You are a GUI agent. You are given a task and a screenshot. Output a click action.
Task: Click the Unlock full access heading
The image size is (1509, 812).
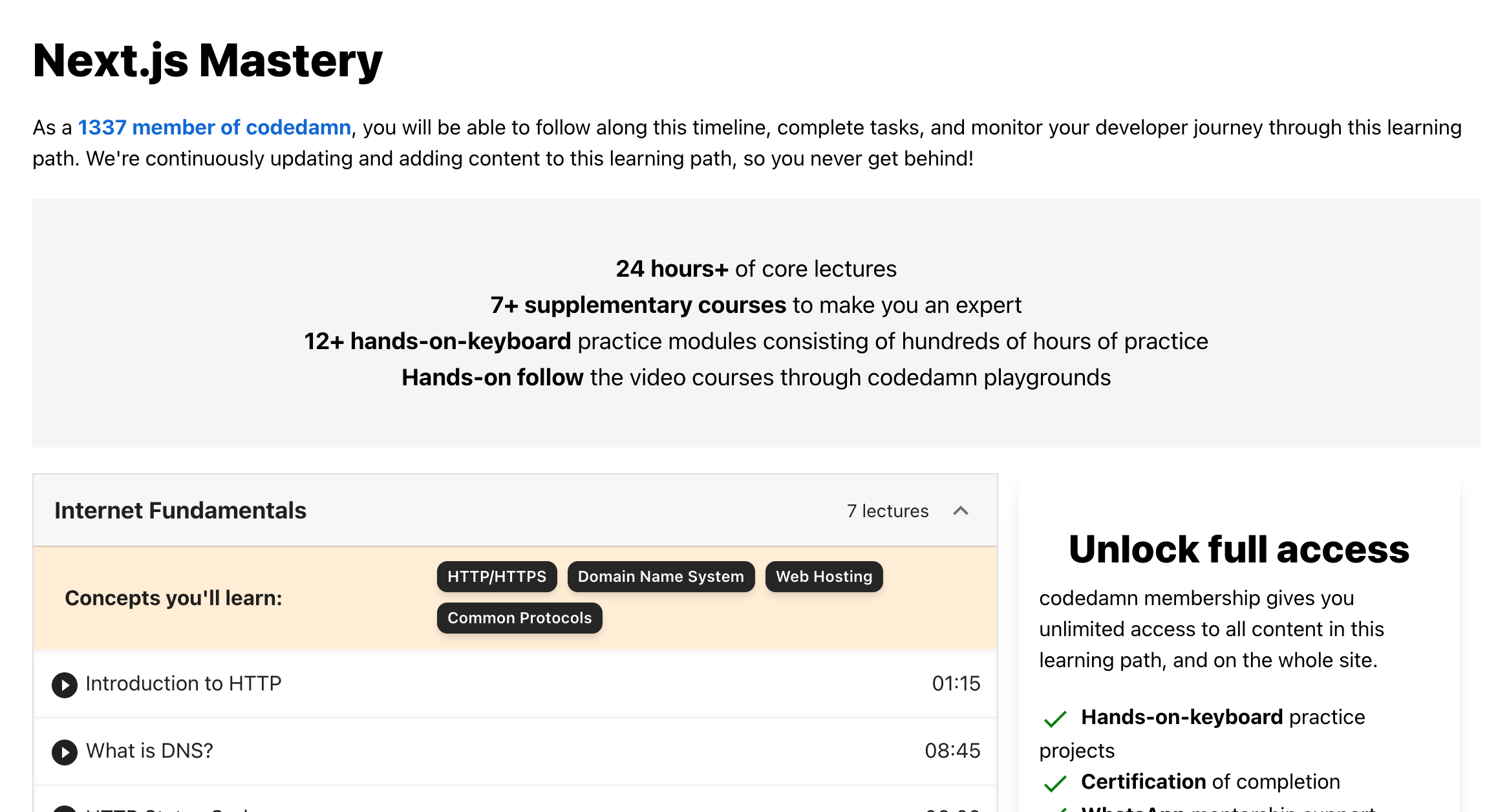pos(1239,550)
